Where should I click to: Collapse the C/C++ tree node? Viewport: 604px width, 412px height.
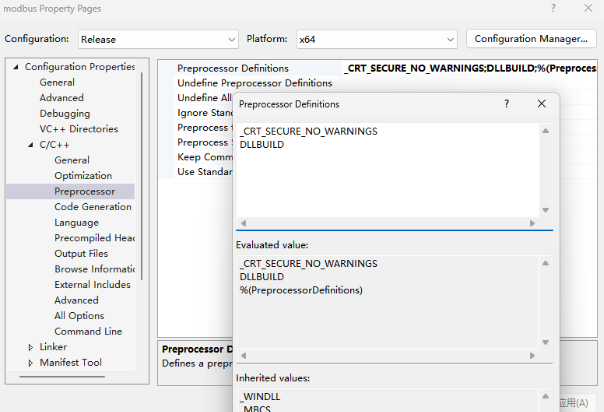pyautogui.click(x=30, y=145)
